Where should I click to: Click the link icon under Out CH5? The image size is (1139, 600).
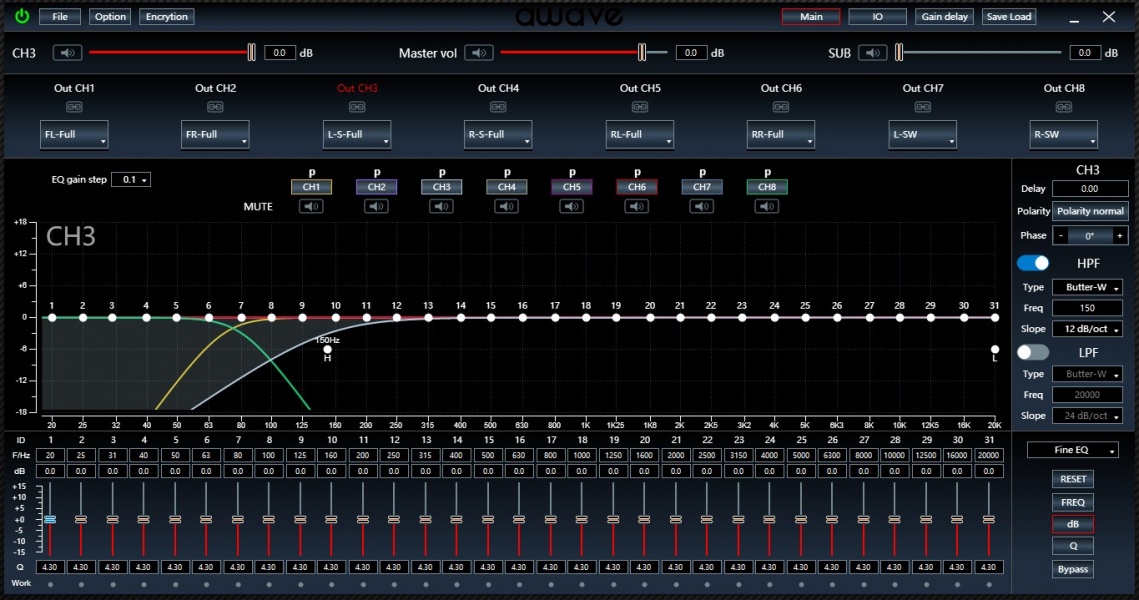(x=639, y=107)
